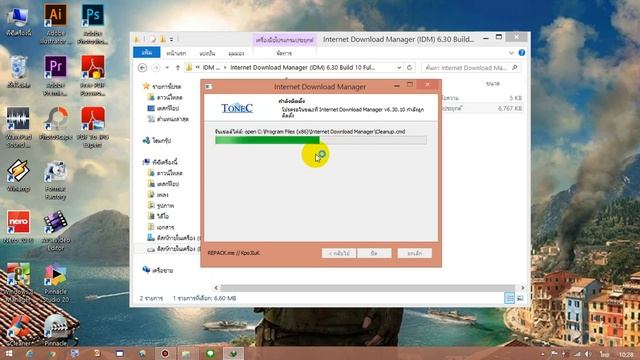Click the middle Next button in installer
Screen dimensions: 640x360
(374, 253)
